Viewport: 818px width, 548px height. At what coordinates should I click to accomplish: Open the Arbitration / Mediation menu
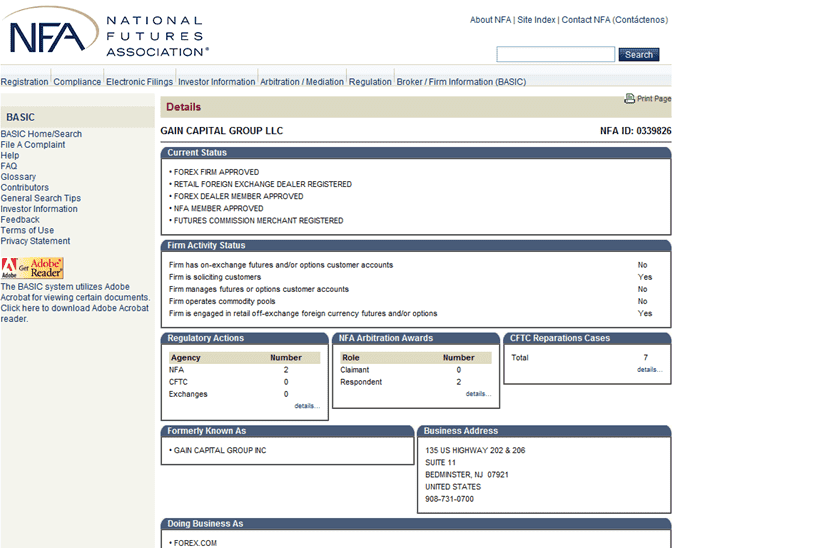[302, 82]
